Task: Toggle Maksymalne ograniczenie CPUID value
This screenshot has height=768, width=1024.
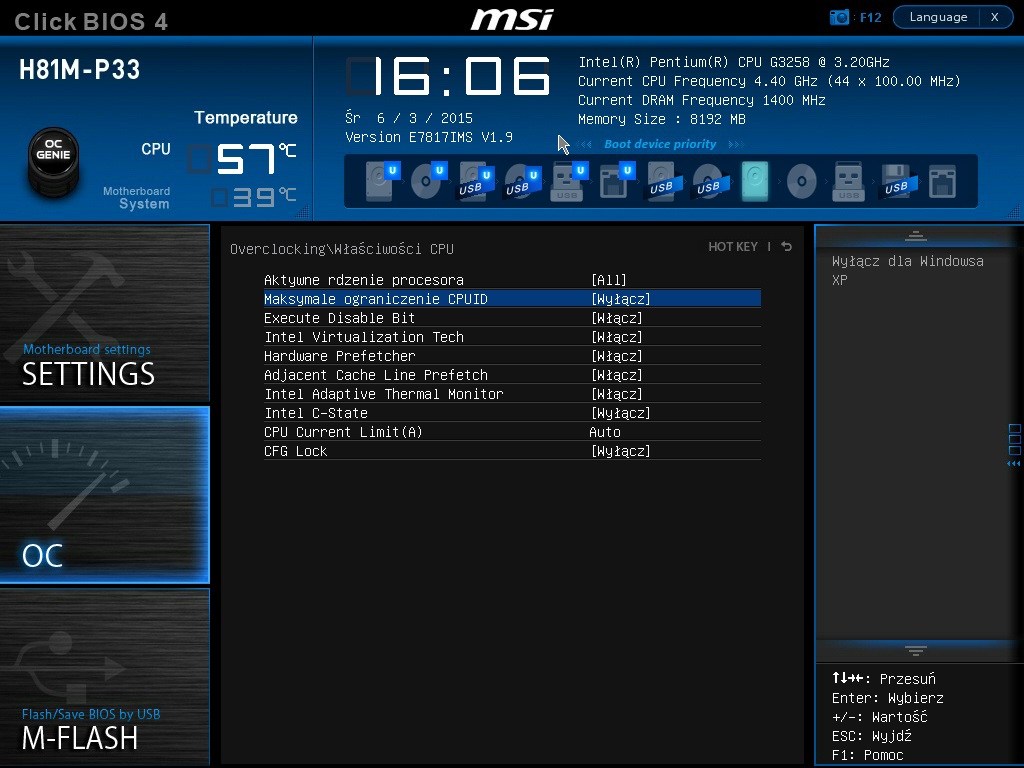Action: (620, 299)
